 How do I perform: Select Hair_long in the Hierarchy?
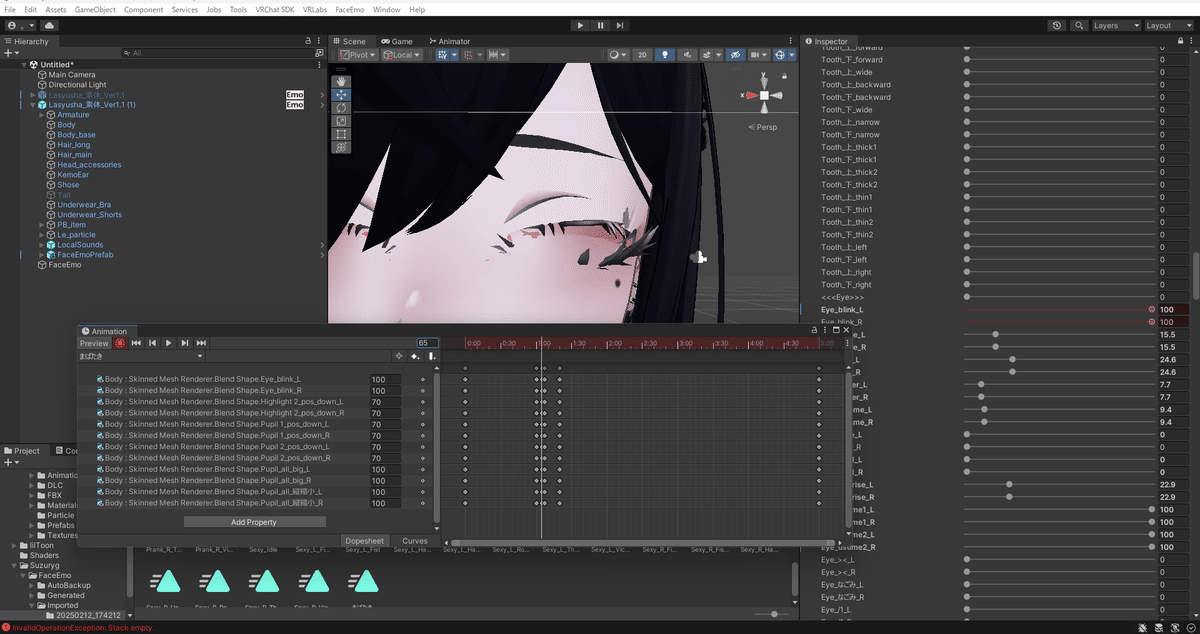click(73, 145)
